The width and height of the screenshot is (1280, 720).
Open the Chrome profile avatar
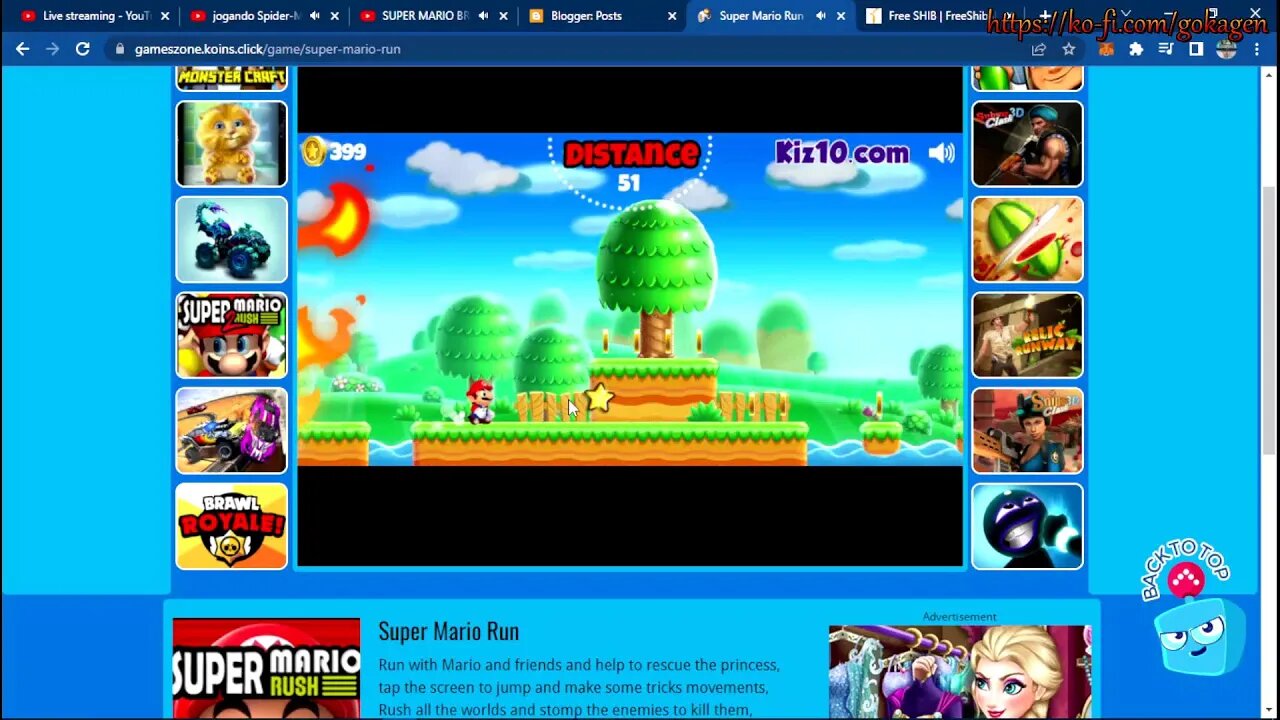pyautogui.click(x=1227, y=49)
